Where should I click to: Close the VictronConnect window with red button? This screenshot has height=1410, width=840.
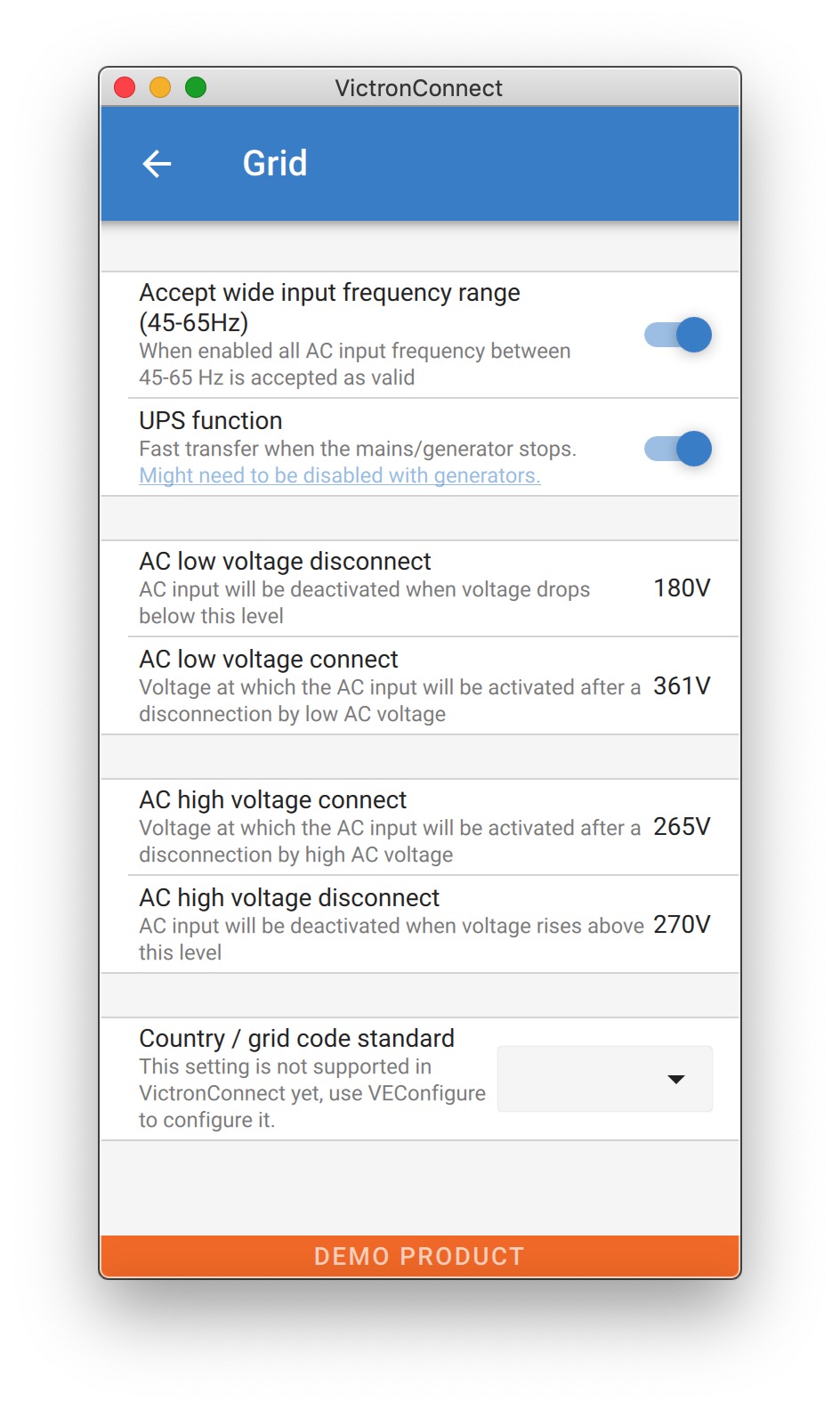click(125, 87)
